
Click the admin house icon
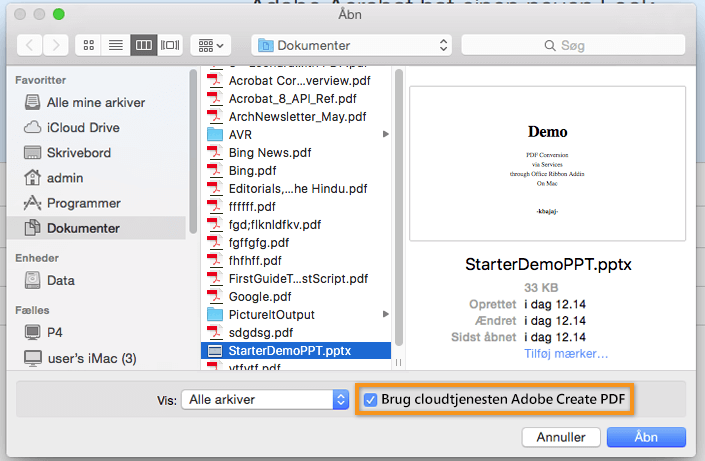pyautogui.click(x=32, y=178)
